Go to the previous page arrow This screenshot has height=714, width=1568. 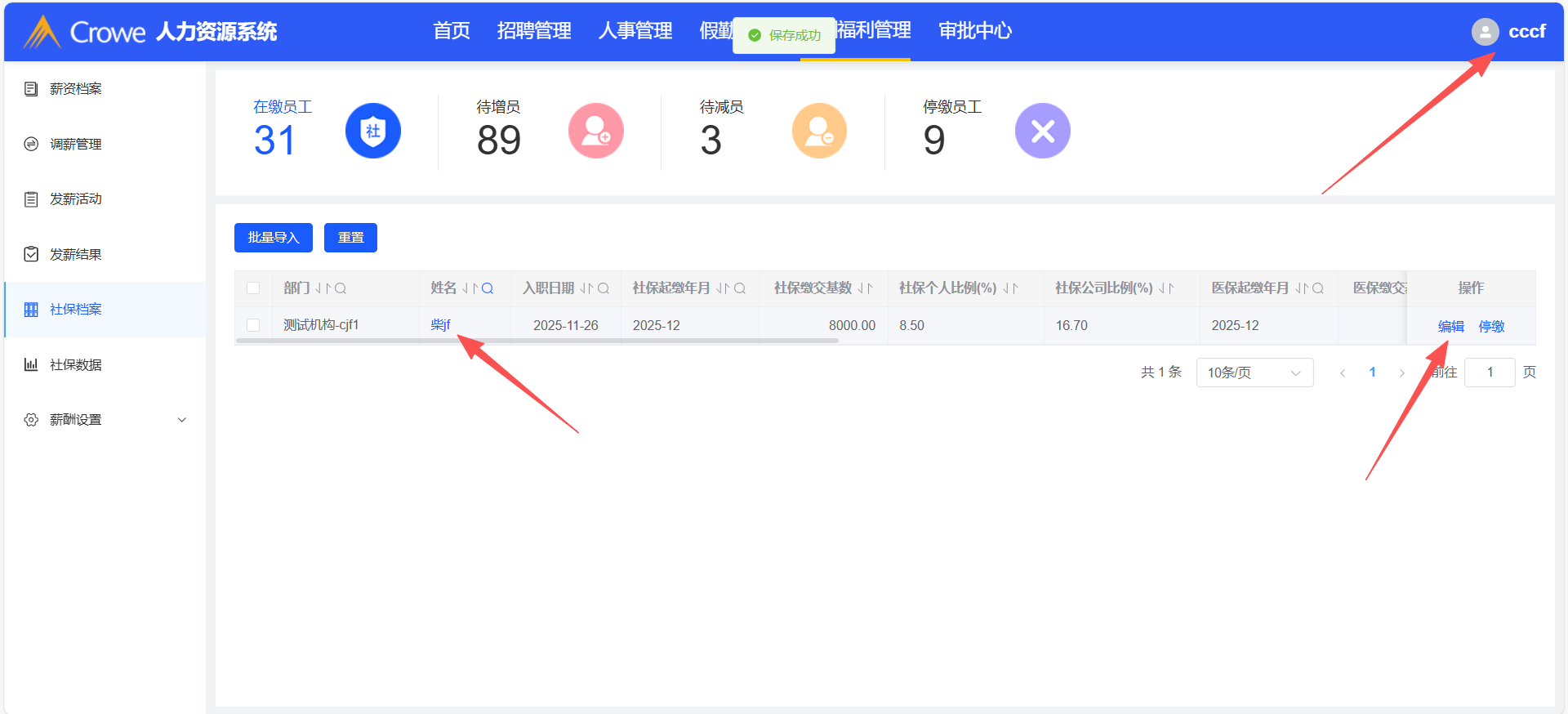[1343, 373]
